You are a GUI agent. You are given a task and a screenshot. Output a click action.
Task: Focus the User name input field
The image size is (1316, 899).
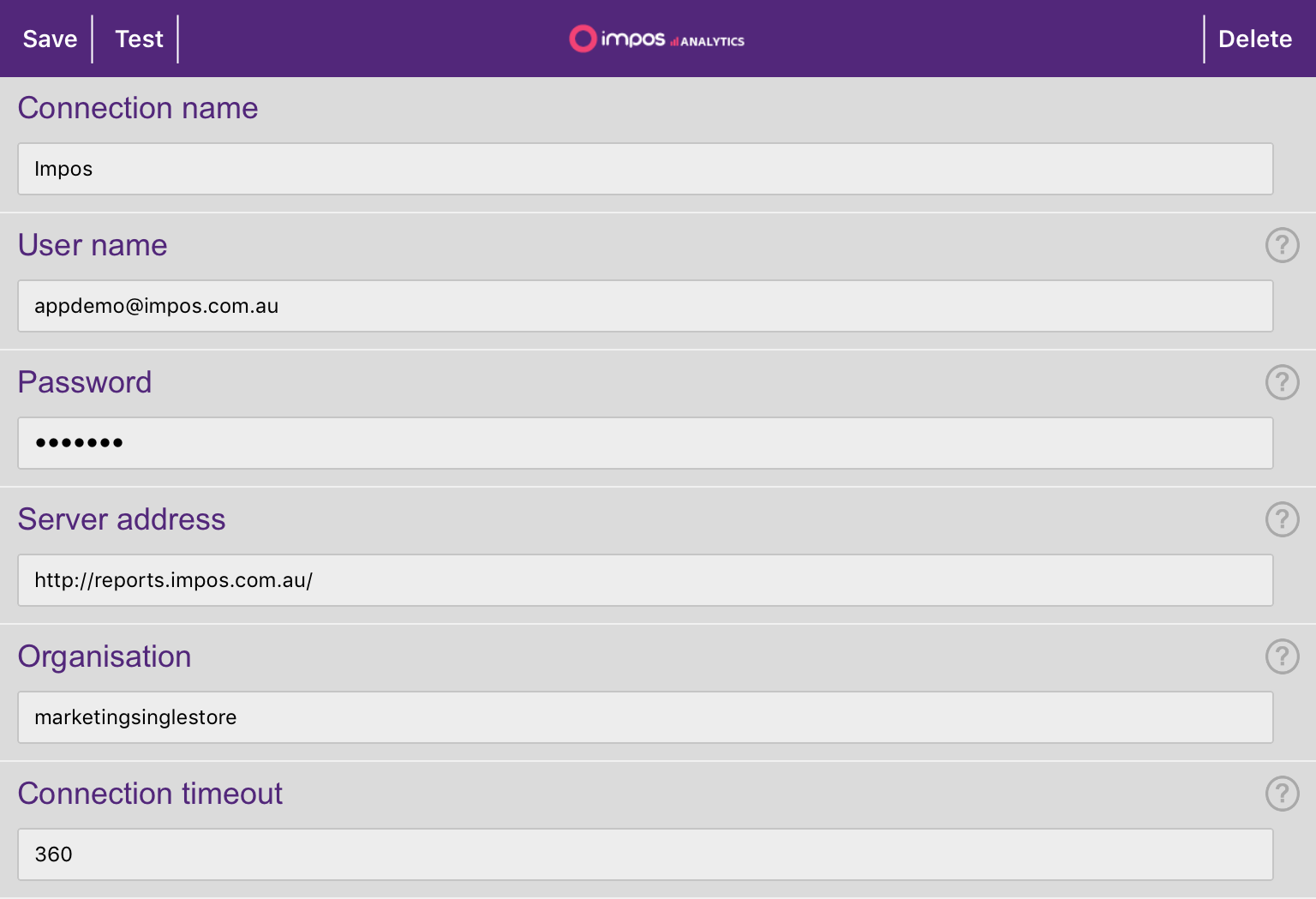(645, 306)
